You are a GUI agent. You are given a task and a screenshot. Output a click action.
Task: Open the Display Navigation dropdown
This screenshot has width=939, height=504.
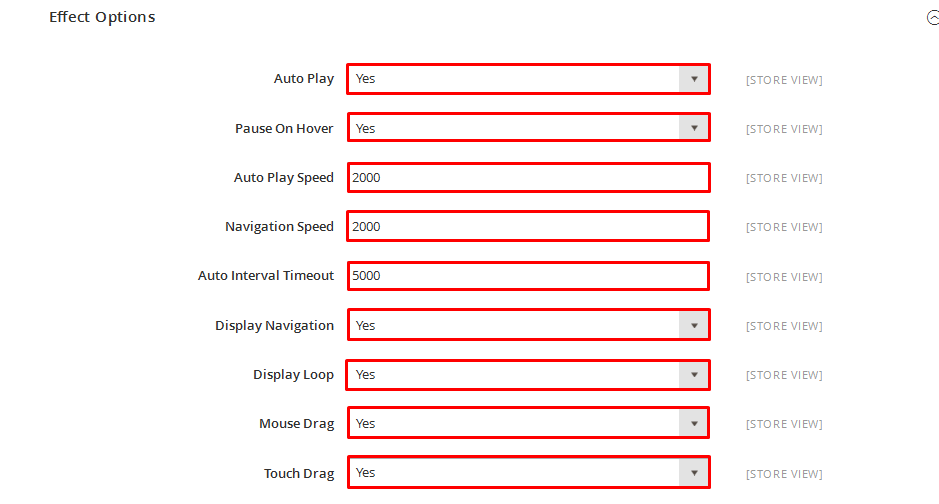528,325
